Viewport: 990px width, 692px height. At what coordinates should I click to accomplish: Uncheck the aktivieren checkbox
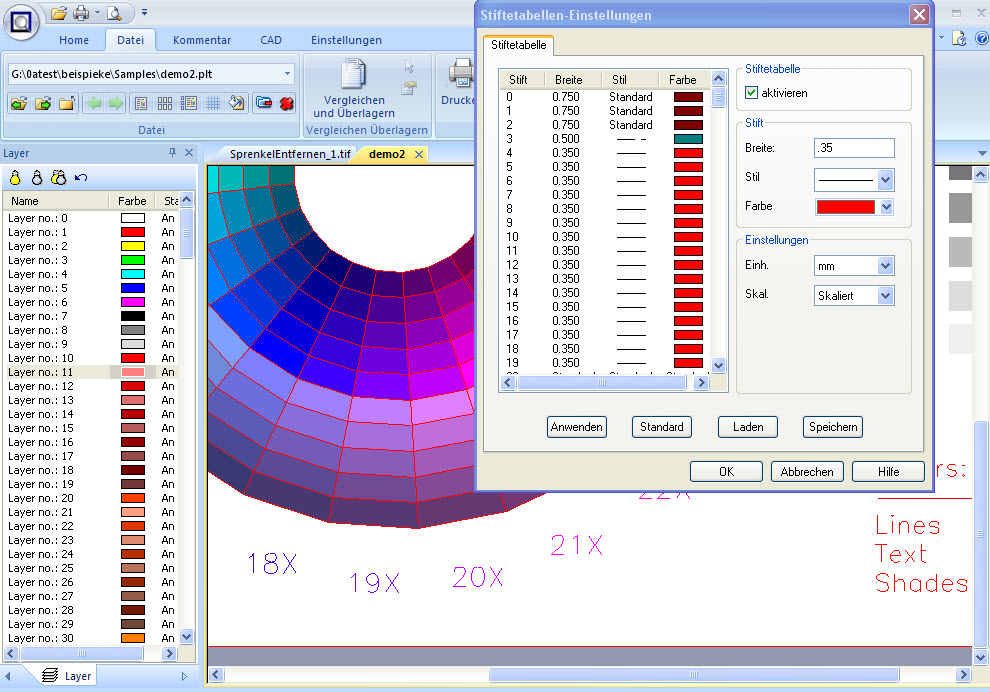coord(752,93)
